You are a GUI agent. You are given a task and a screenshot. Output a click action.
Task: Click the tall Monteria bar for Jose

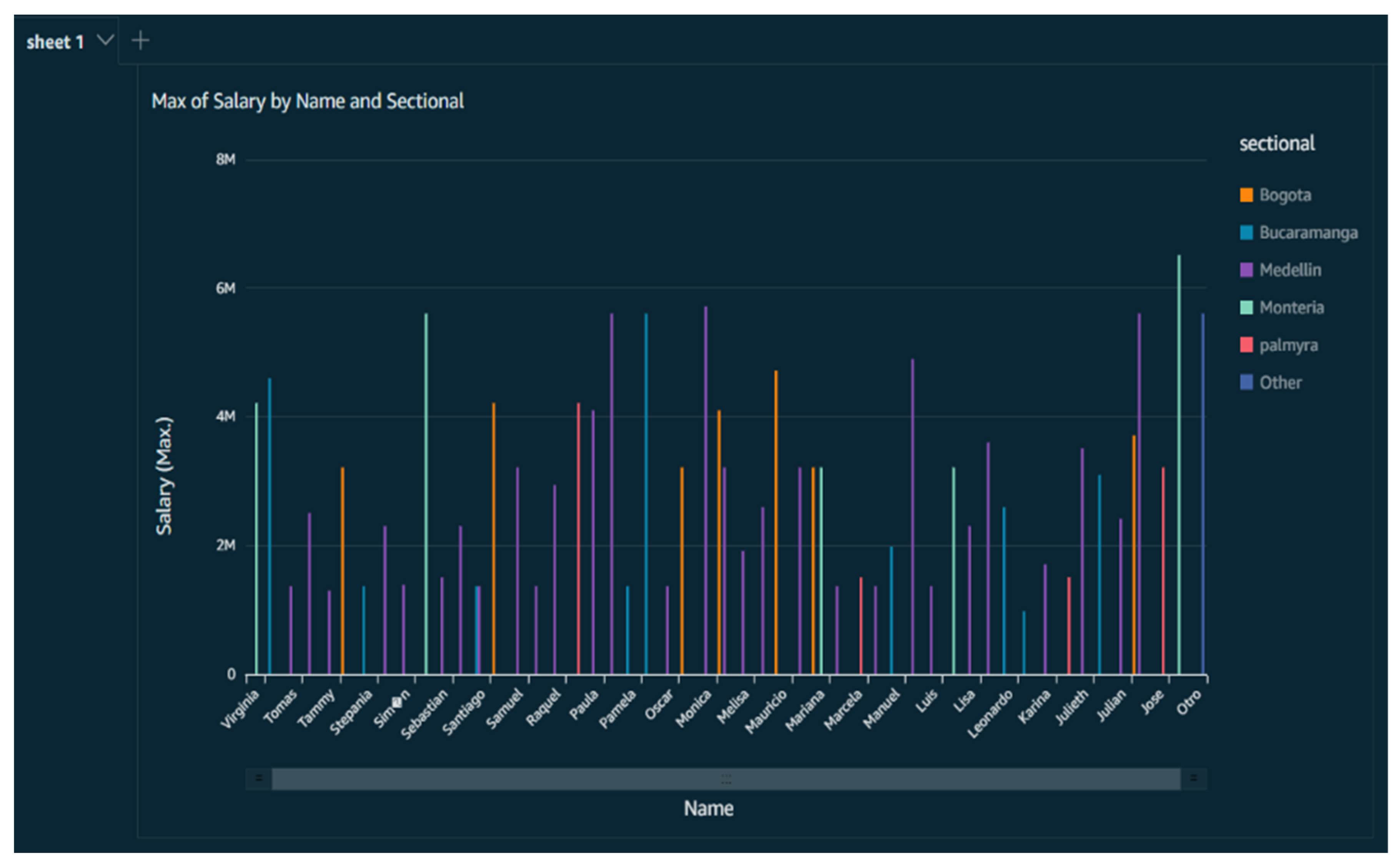coord(1179,459)
